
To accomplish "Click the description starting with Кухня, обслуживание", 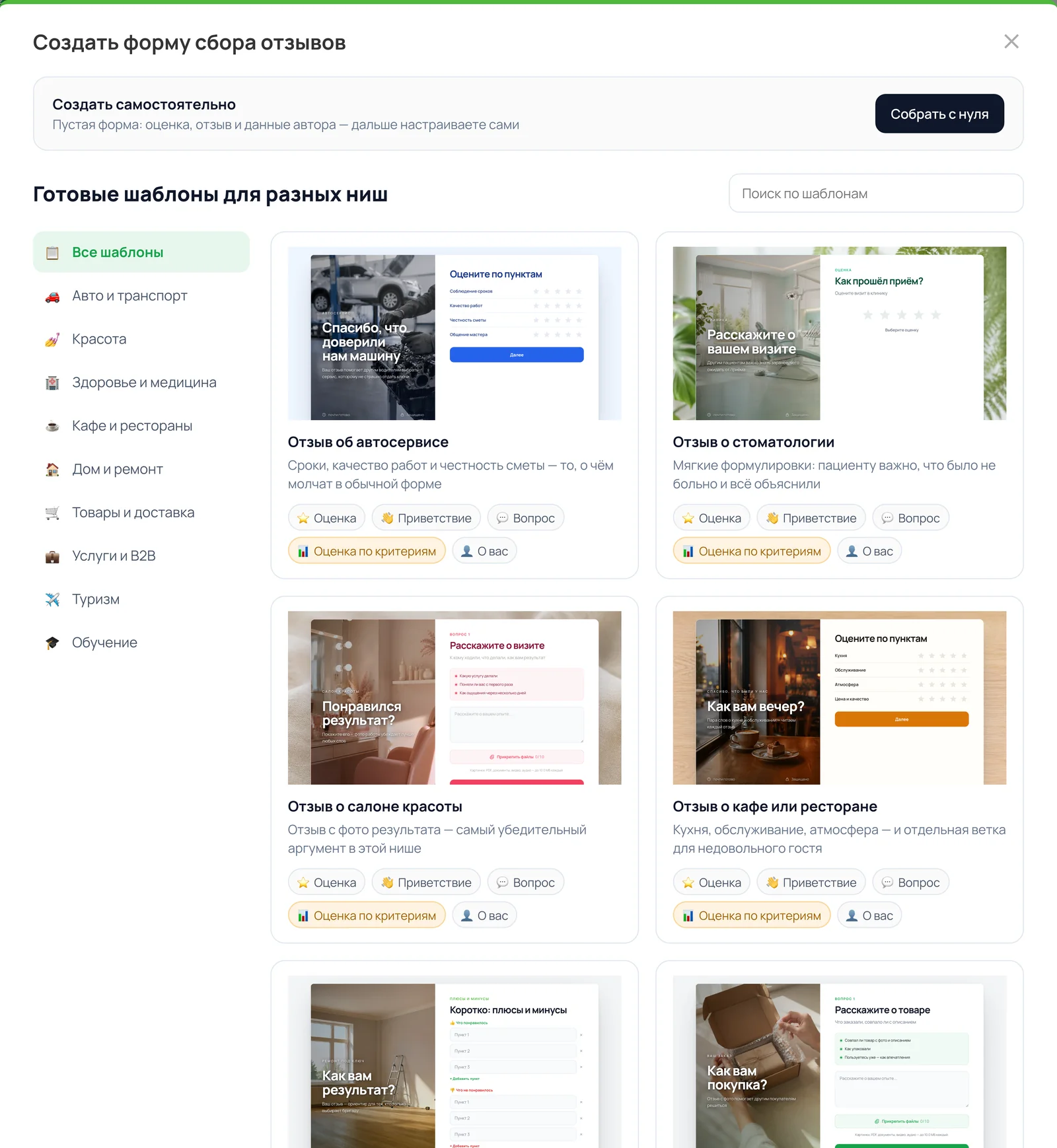I will coord(840,839).
